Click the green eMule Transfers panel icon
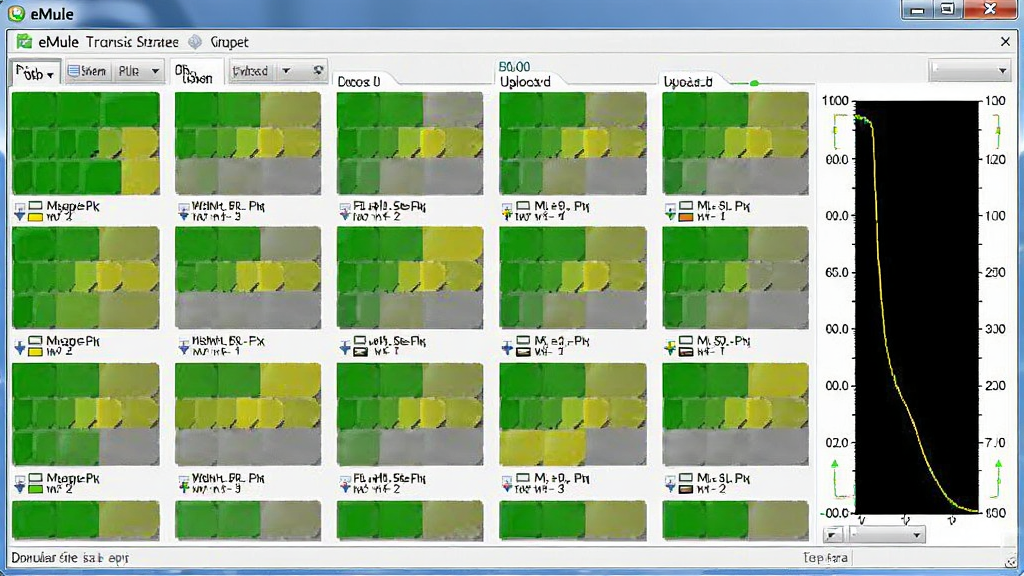Image resolution: width=1024 pixels, height=576 pixels. 24,42
